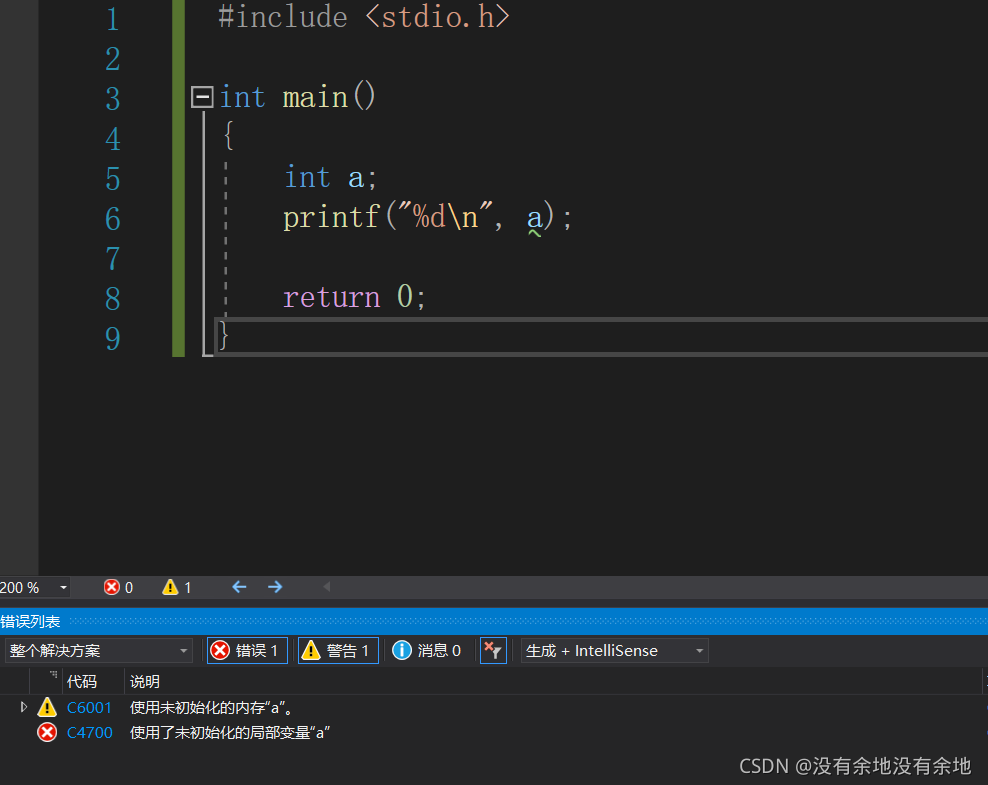Click line number 3 in the gutter

[113, 99]
